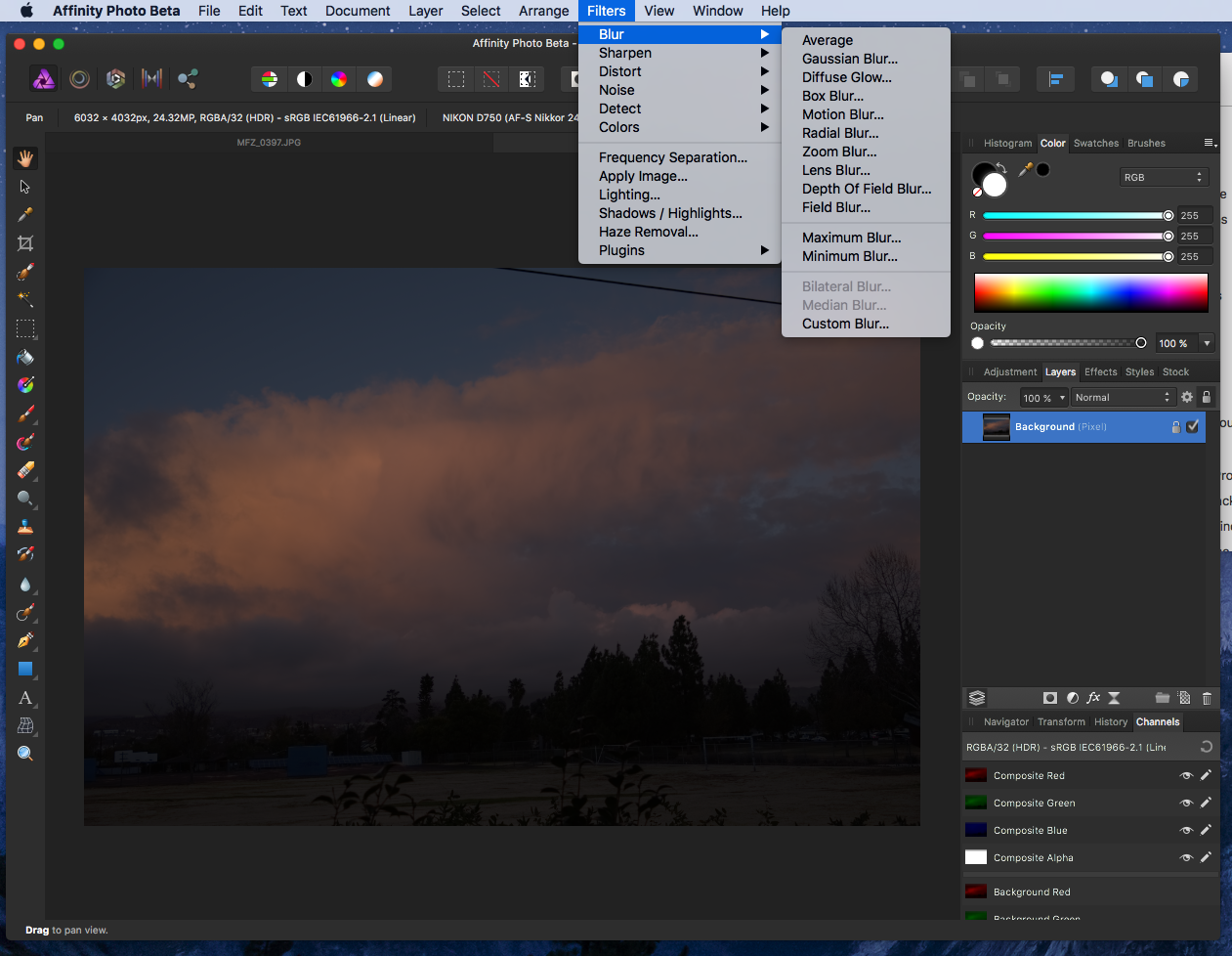Select the Paint Brush tool

click(x=25, y=413)
